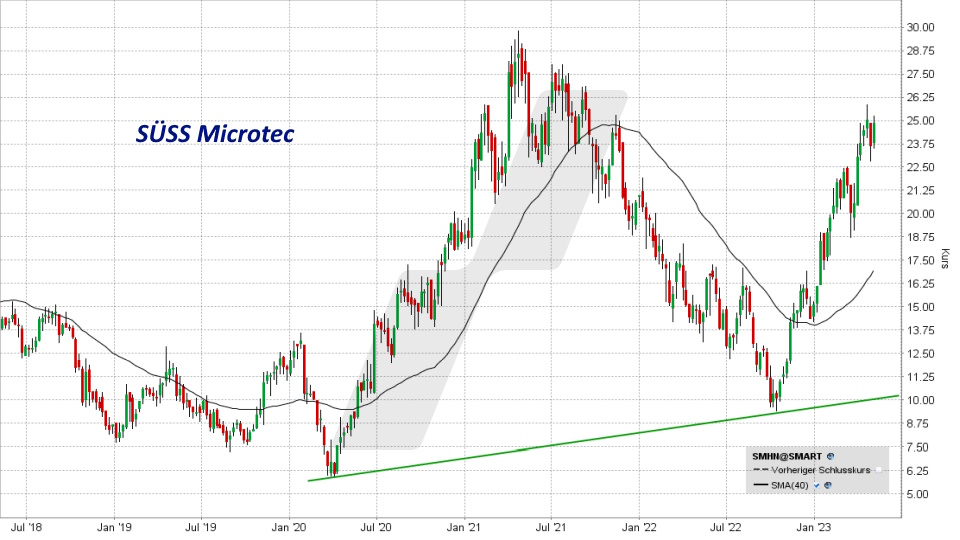Toggle the SMA(40) checkmark in legend

pyautogui.click(x=817, y=486)
